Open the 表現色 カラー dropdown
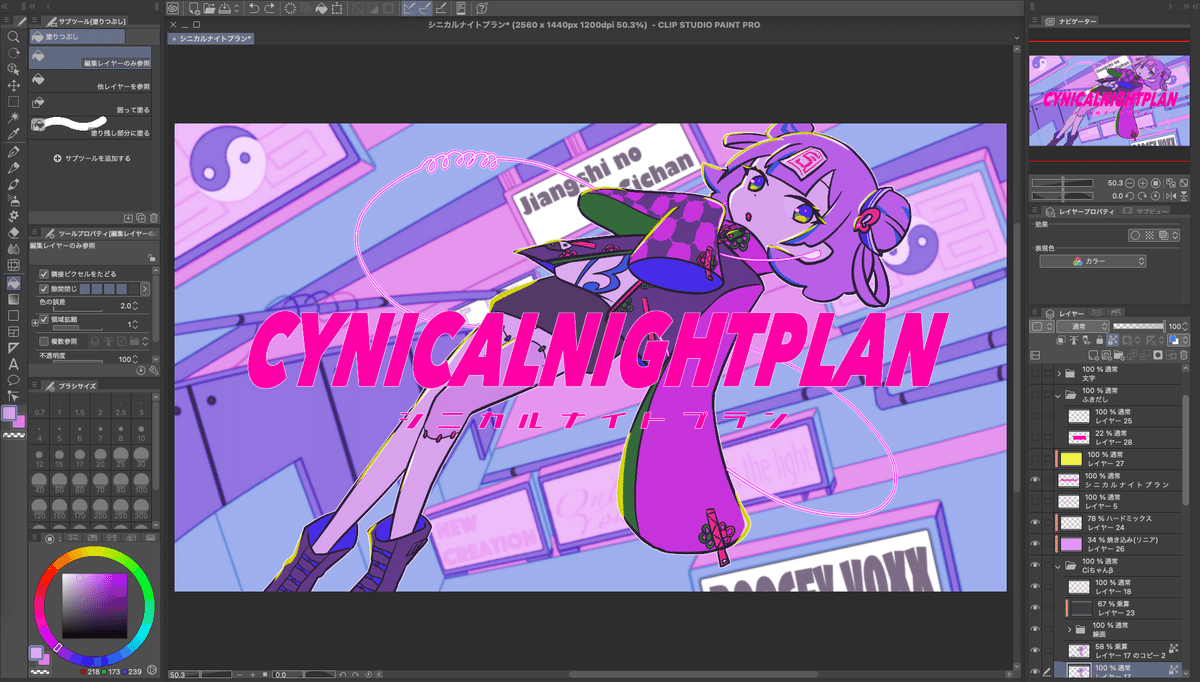1200x682 pixels. (x=1091, y=261)
